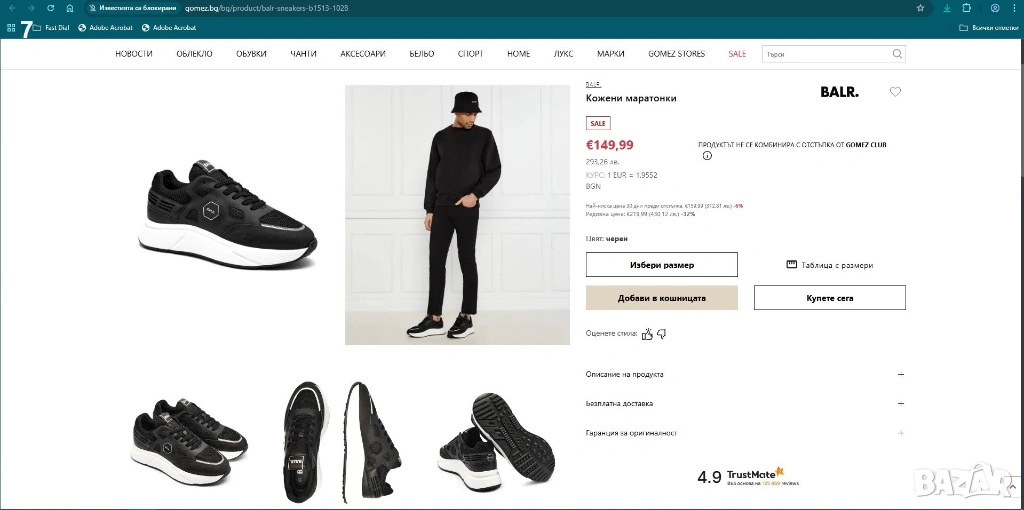Expand the "Гаранция за оригиналност" section
The height and width of the screenshot is (510, 1024).
click(x=745, y=433)
